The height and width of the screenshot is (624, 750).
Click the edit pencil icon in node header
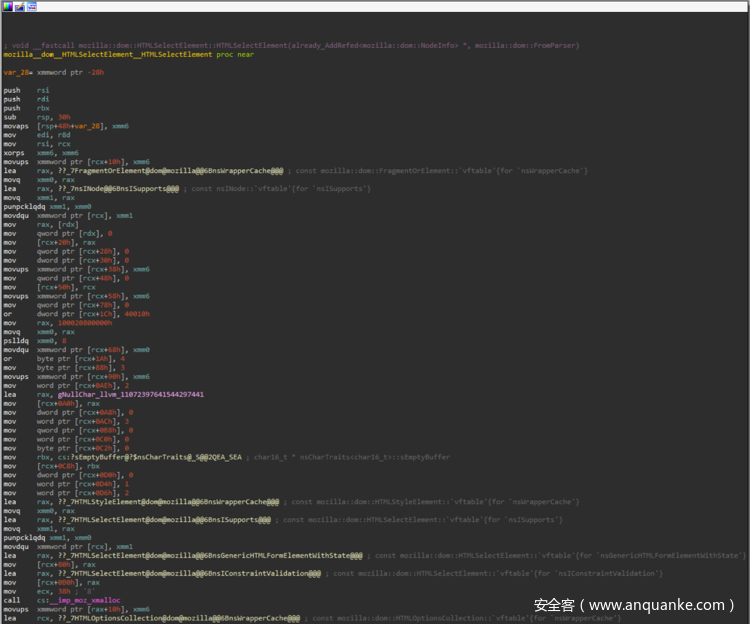20,6
